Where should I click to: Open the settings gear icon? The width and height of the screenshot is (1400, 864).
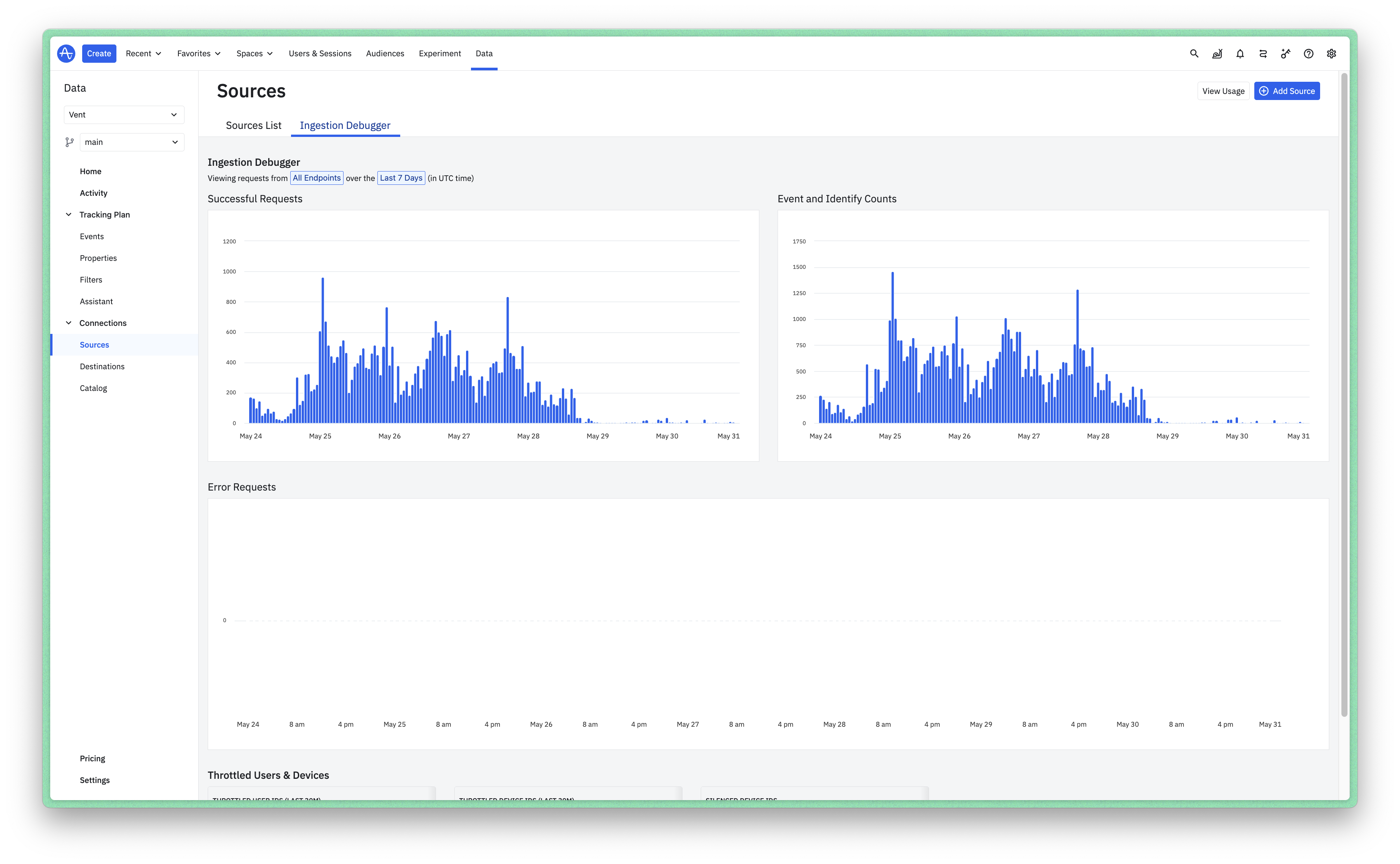pos(1332,54)
